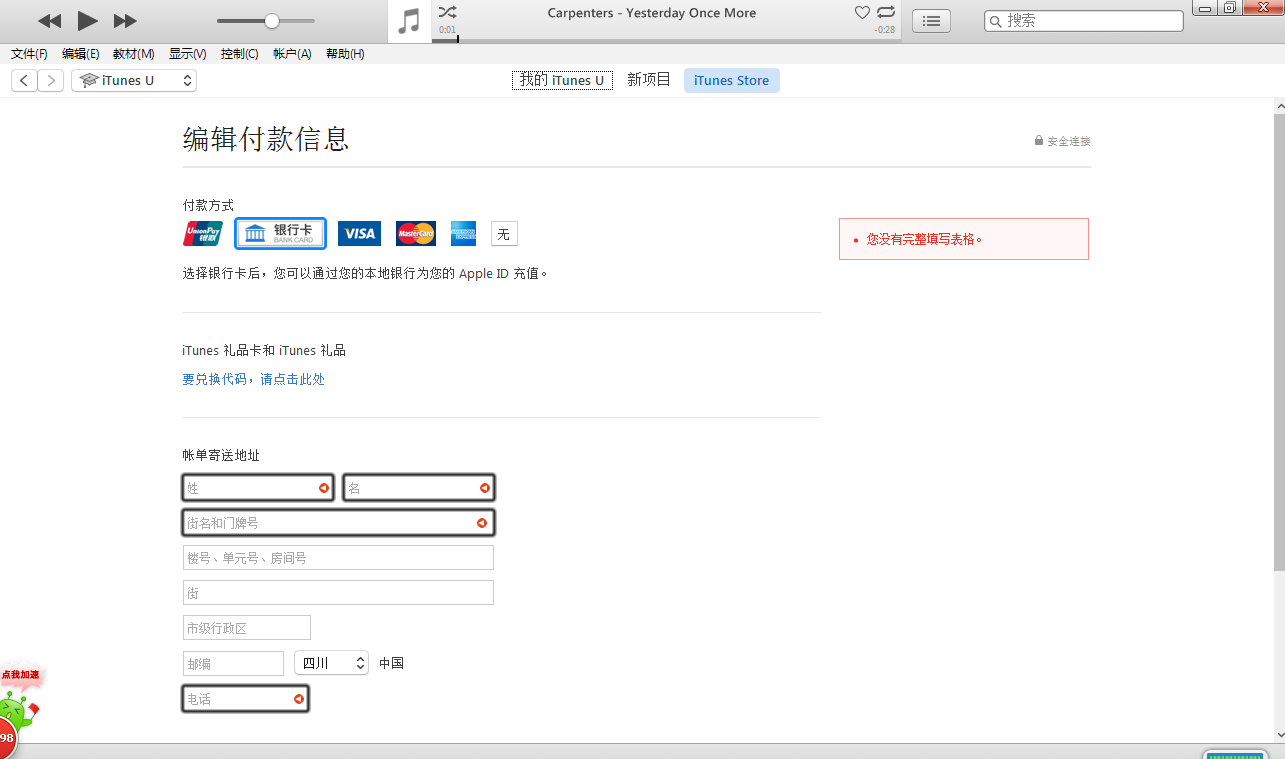Click song title Carpenters - Yesterday Once More
Image resolution: width=1285 pixels, height=759 pixels.
[x=652, y=13]
